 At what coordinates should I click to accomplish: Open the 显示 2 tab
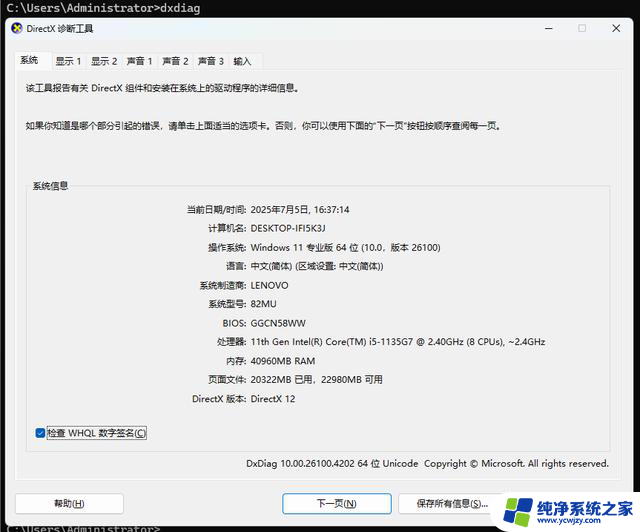point(104,61)
